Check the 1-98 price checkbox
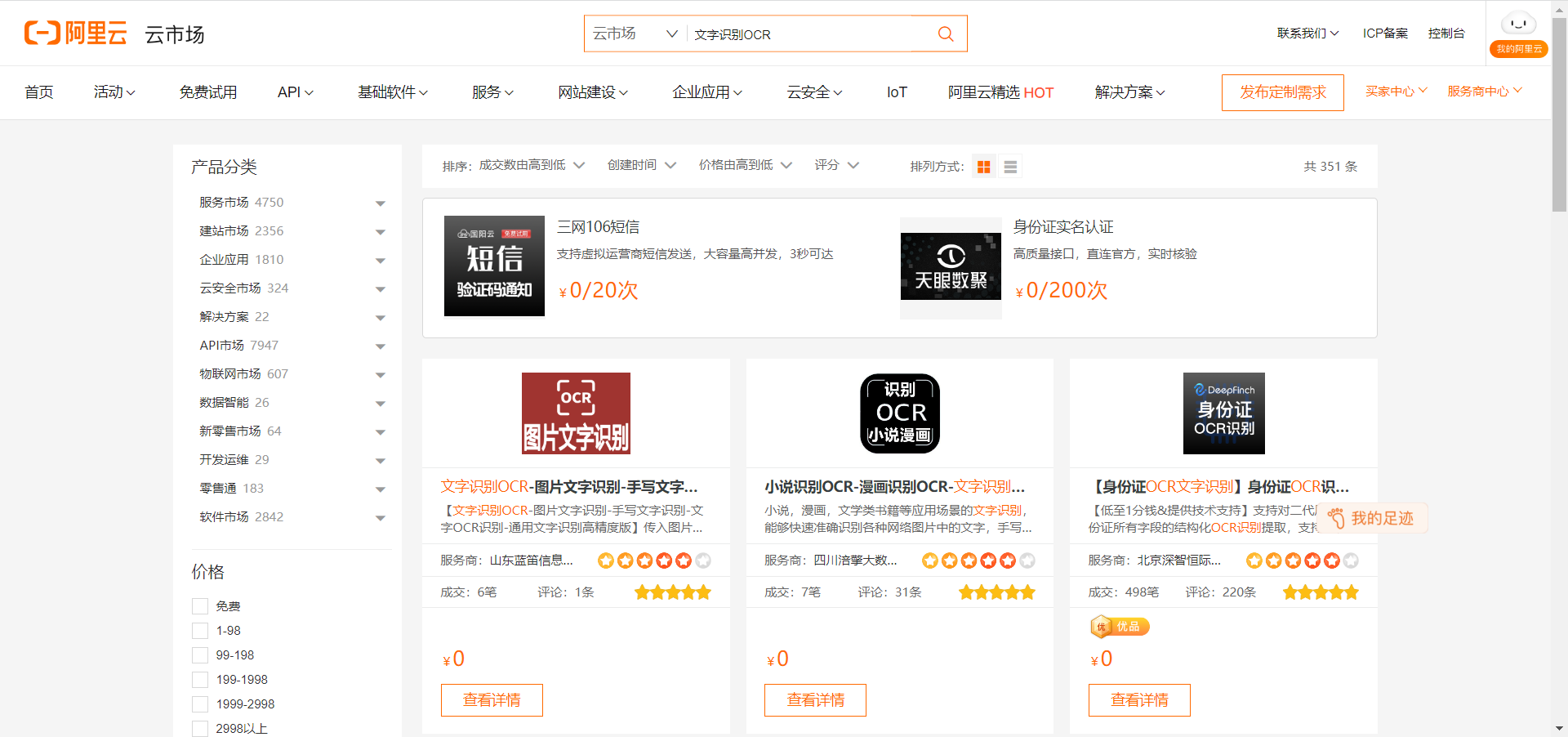 click(x=200, y=631)
